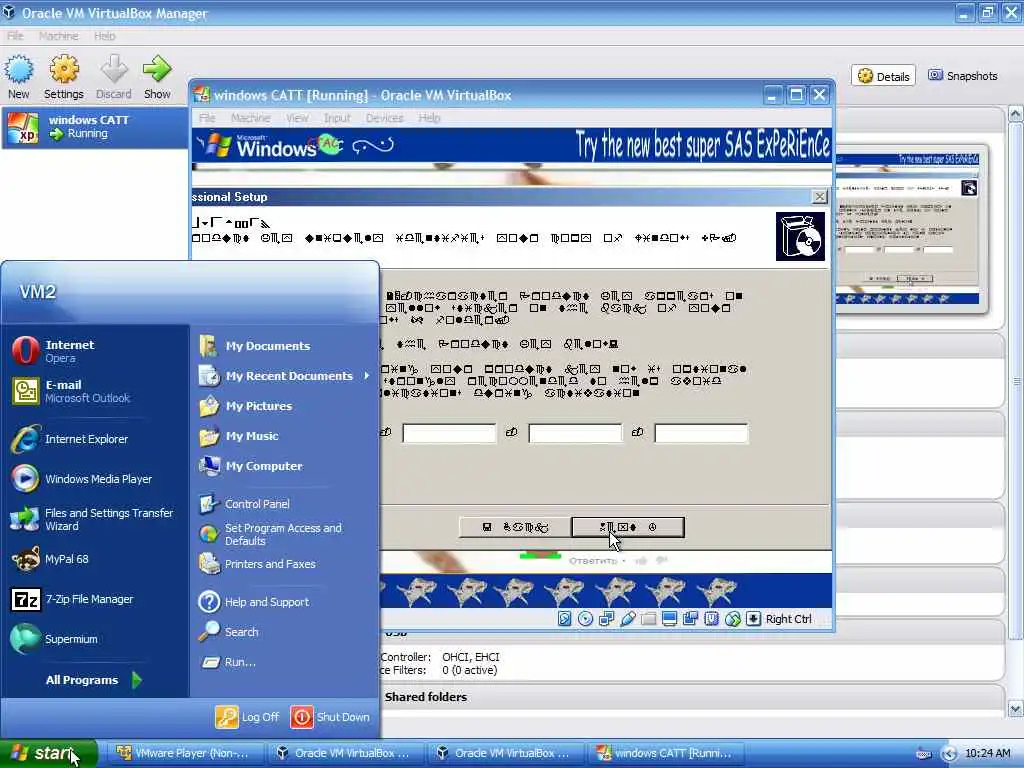Click the third product key input field
Viewport: 1024px width, 768px height.
(701, 433)
